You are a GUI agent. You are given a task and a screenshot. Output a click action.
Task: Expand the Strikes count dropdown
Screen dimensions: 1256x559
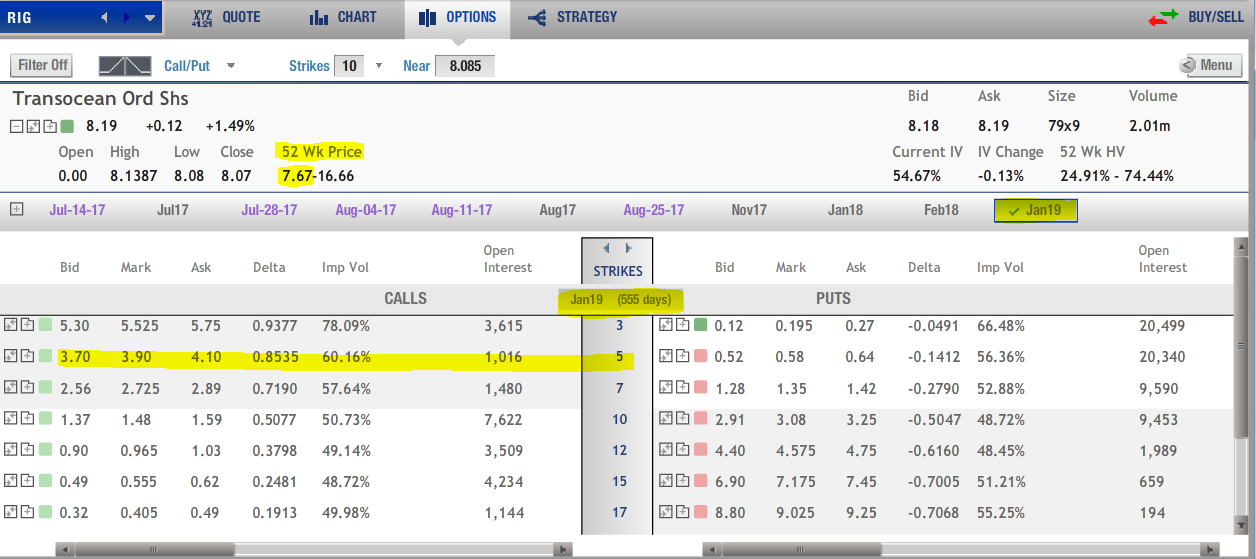tap(378, 66)
